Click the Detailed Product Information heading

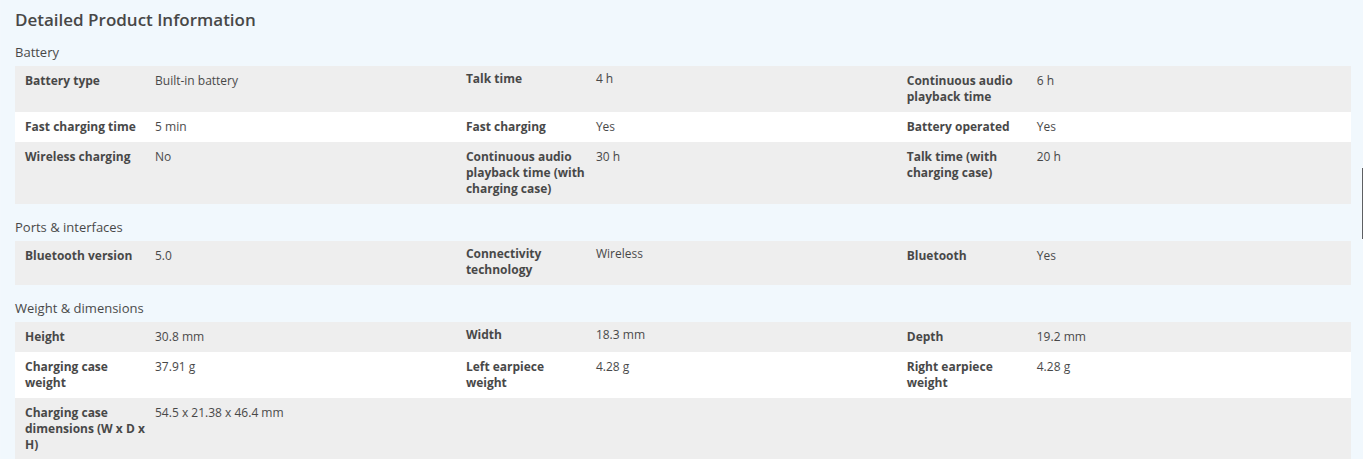[135, 20]
